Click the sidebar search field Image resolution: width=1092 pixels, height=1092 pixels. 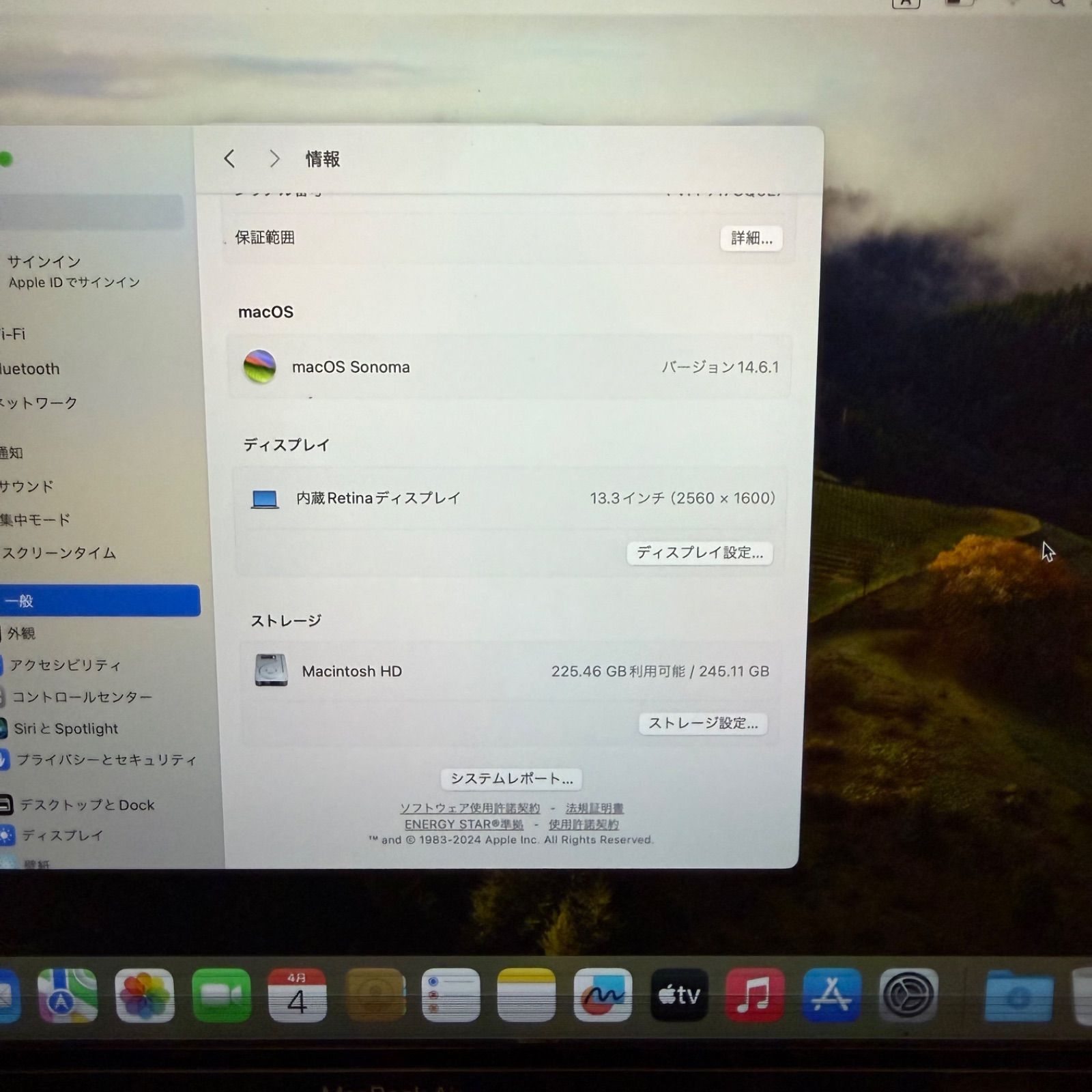[91, 212]
